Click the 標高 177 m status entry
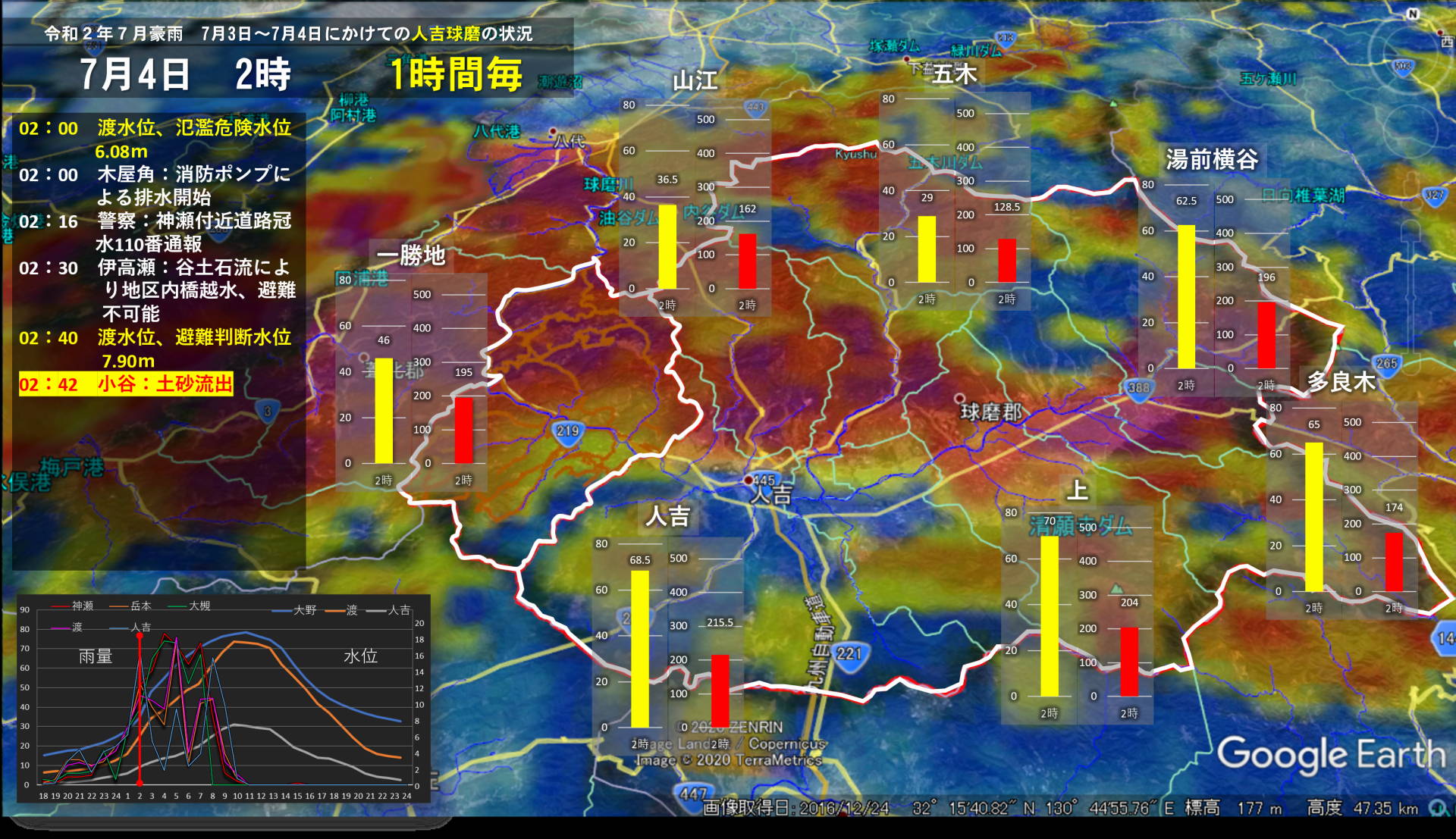This screenshot has height=839, width=1456. (1233, 808)
